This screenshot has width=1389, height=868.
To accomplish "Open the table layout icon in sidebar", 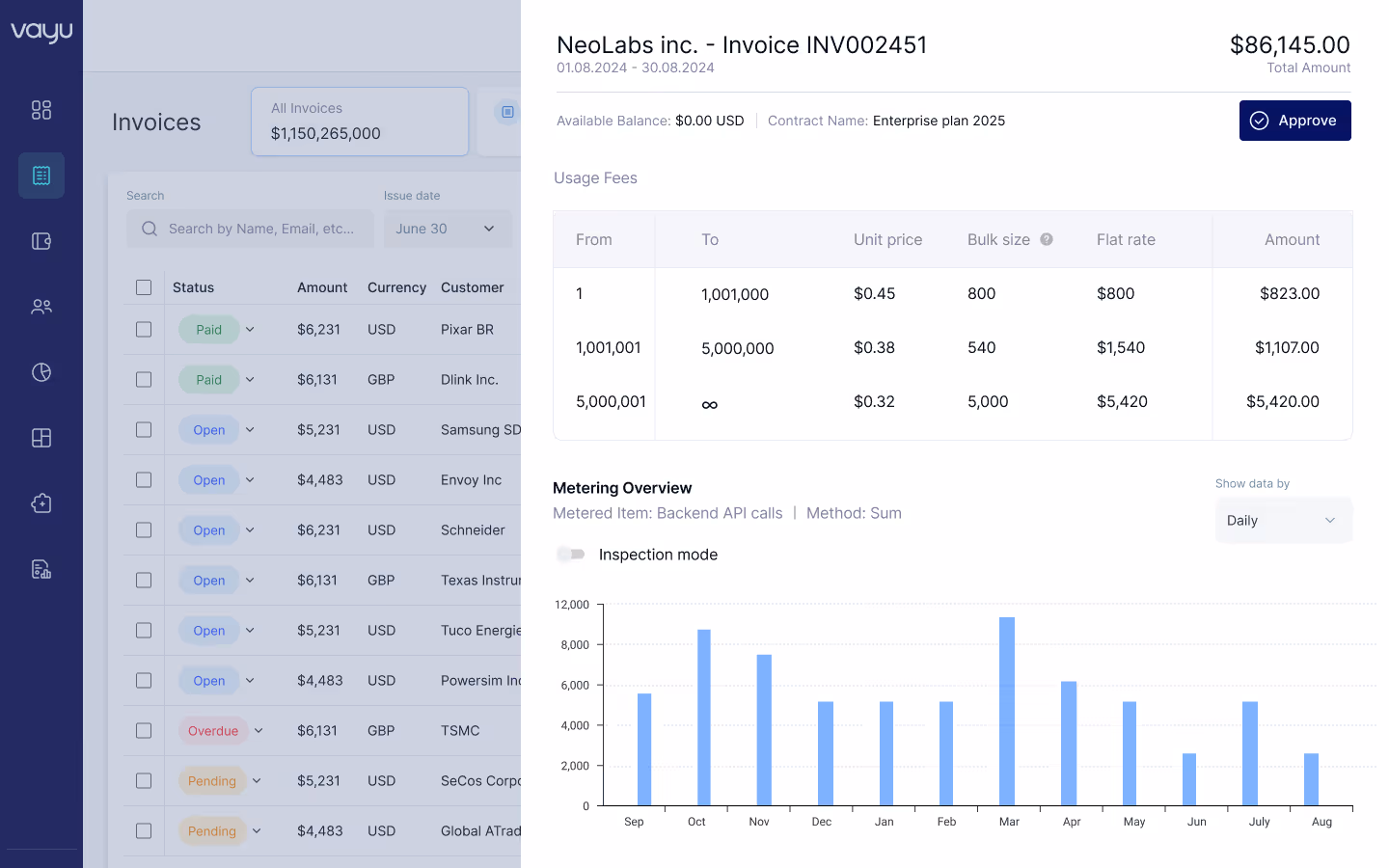I will pyautogui.click(x=41, y=438).
